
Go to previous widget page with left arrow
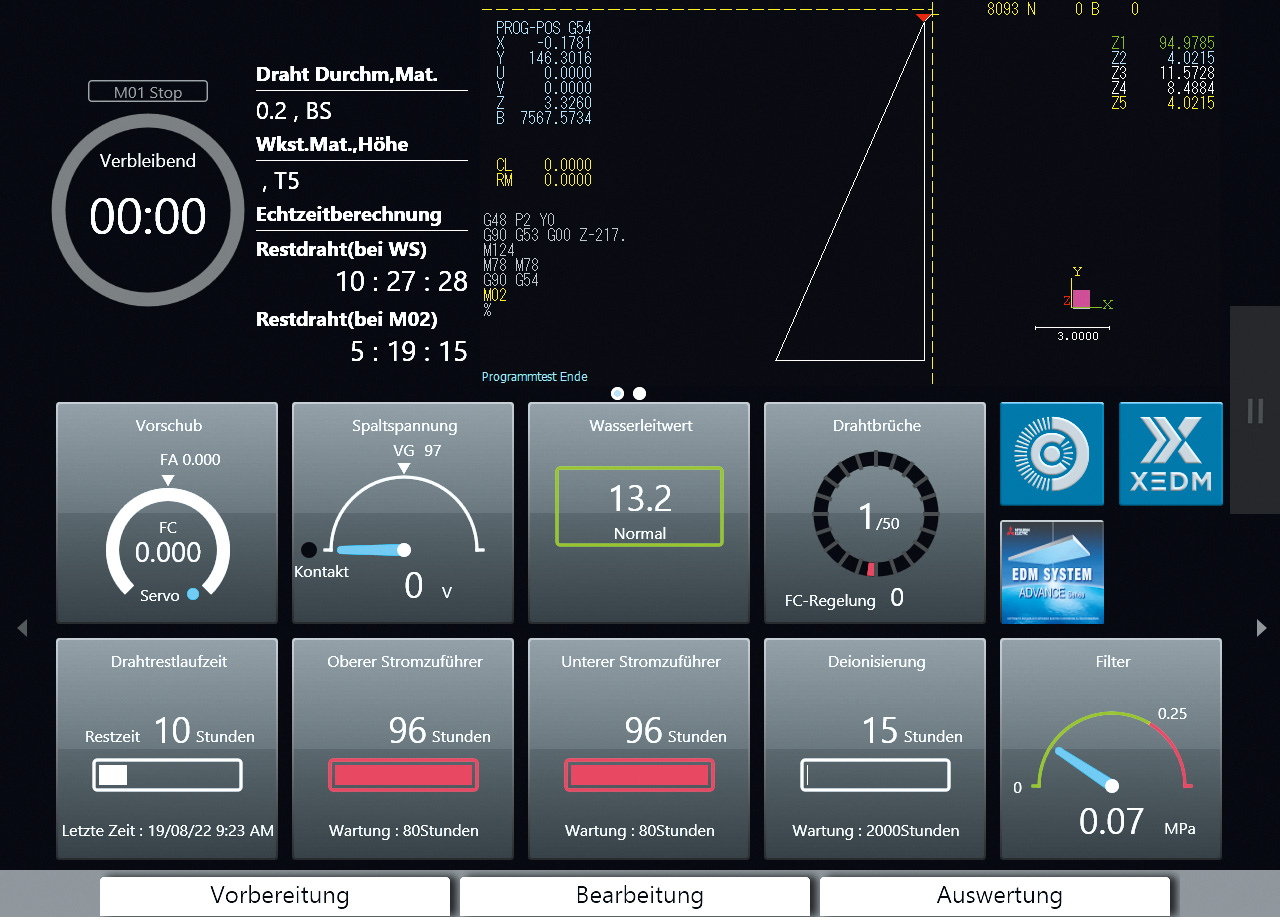tap(22, 628)
